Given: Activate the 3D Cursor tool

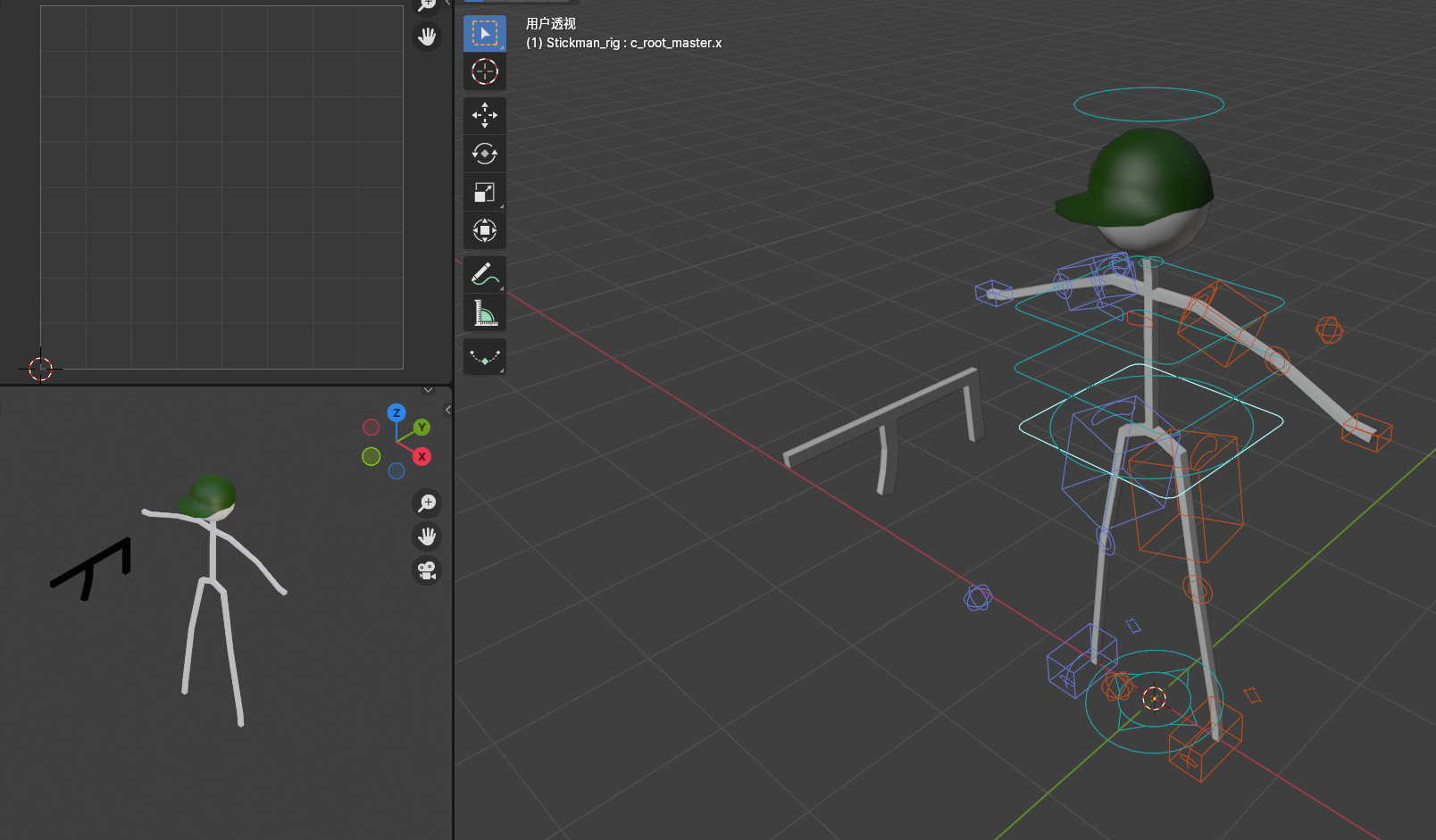Looking at the screenshot, I should [484, 71].
